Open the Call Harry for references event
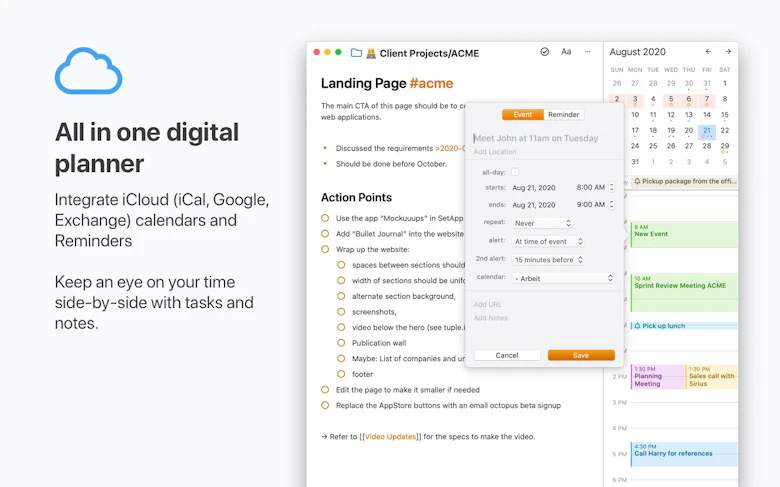The height and width of the screenshot is (487, 780). click(x=684, y=454)
